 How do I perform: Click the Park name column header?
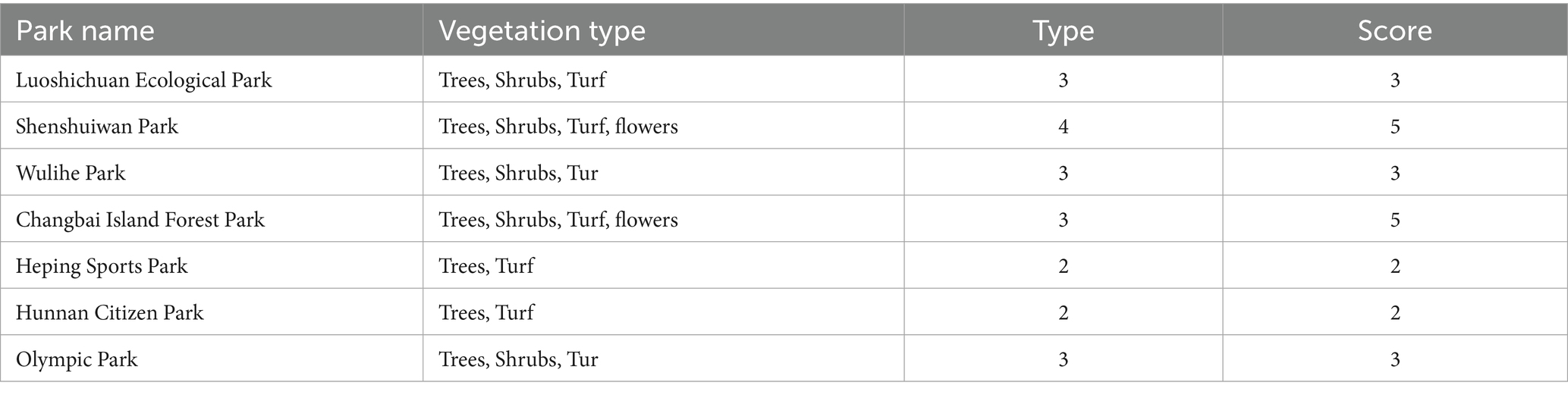pyautogui.click(x=85, y=31)
